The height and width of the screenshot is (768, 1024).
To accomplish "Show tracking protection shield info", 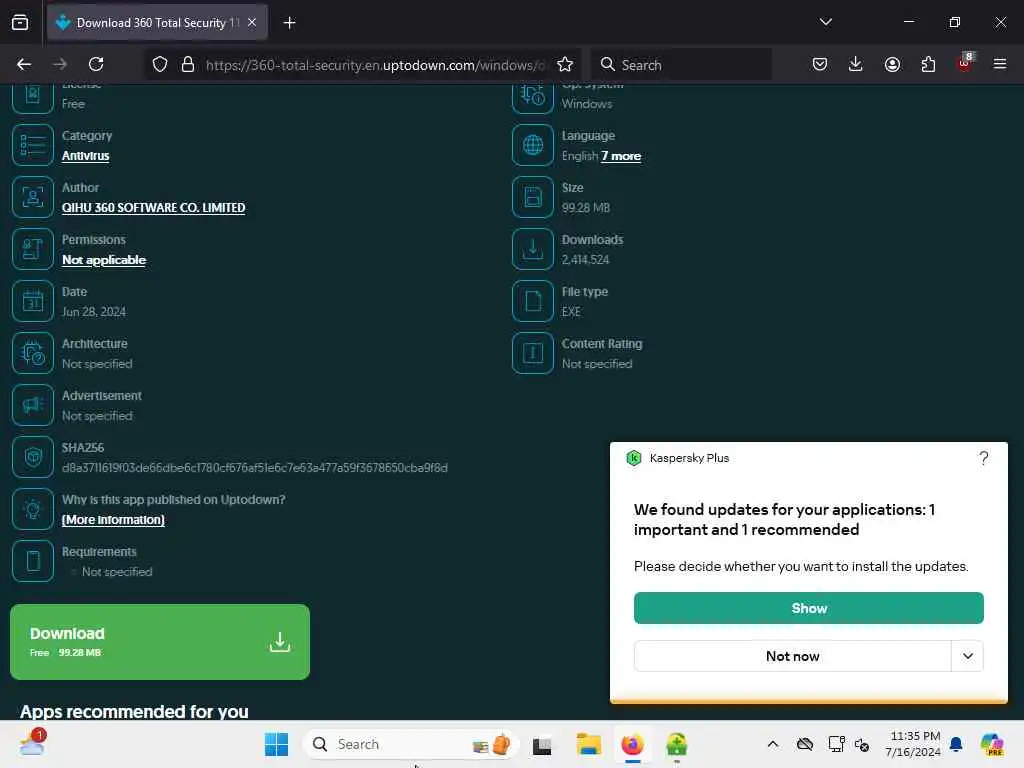I will click(x=160, y=64).
